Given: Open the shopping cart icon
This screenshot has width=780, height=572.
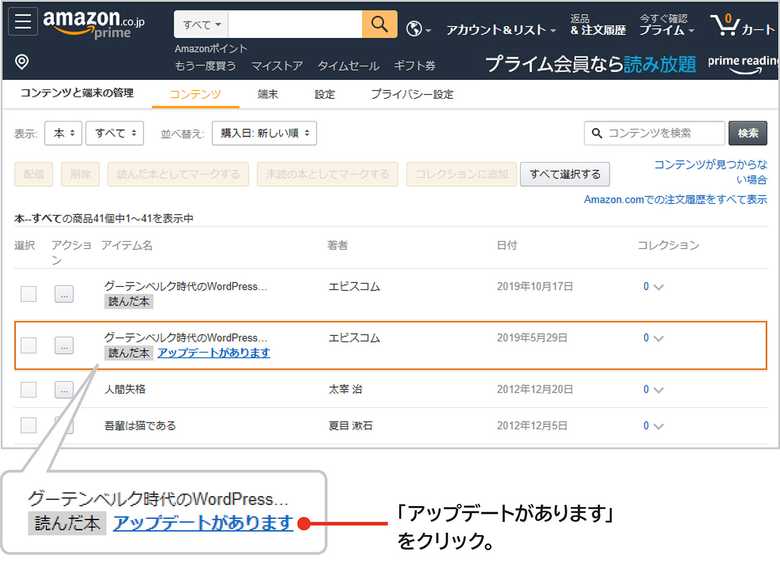Looking at the screenshot, I should tap(742, 25).
